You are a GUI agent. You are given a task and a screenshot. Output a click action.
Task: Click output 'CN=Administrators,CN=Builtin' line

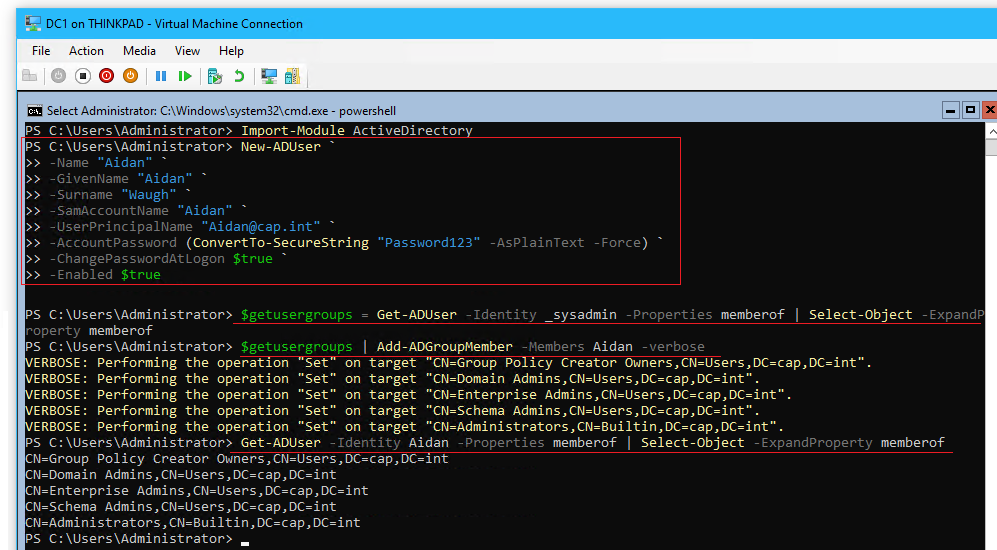click(193, 523)
